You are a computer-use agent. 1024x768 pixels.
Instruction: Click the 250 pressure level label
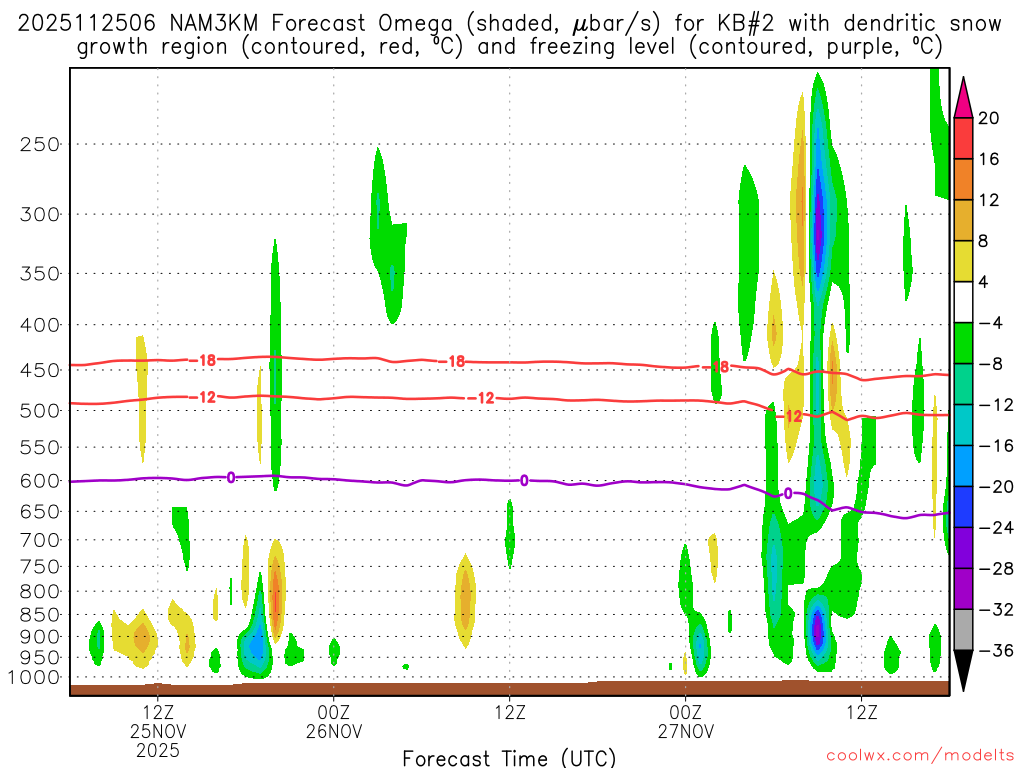pos(40,144)
